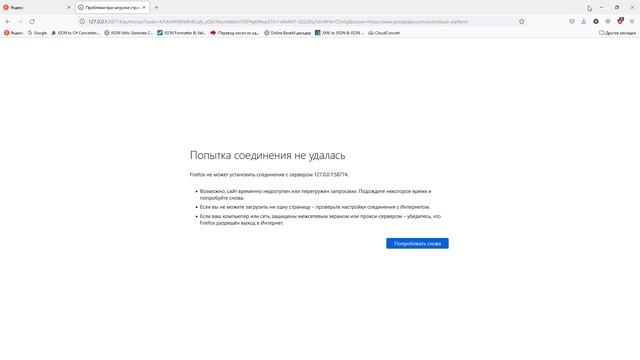This screenshot has height=360, width=640.
Task: Go back to the previous page
Action: tap(8, 21)
